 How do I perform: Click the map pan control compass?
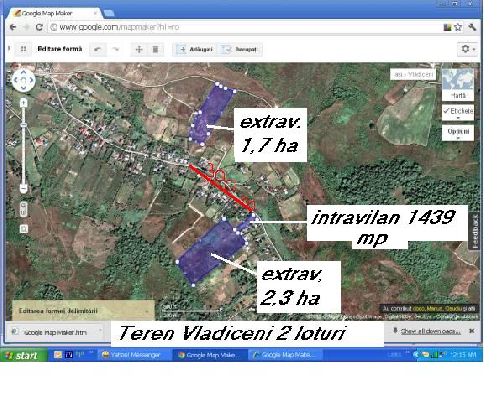pyautogui.click(x=23, y=80)
